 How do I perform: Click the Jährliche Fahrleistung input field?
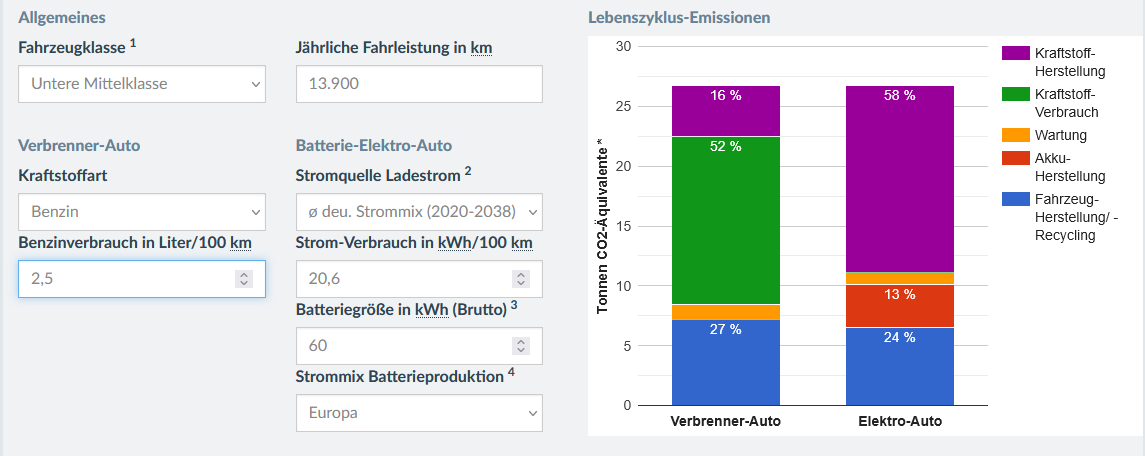[x=419, y=84]
